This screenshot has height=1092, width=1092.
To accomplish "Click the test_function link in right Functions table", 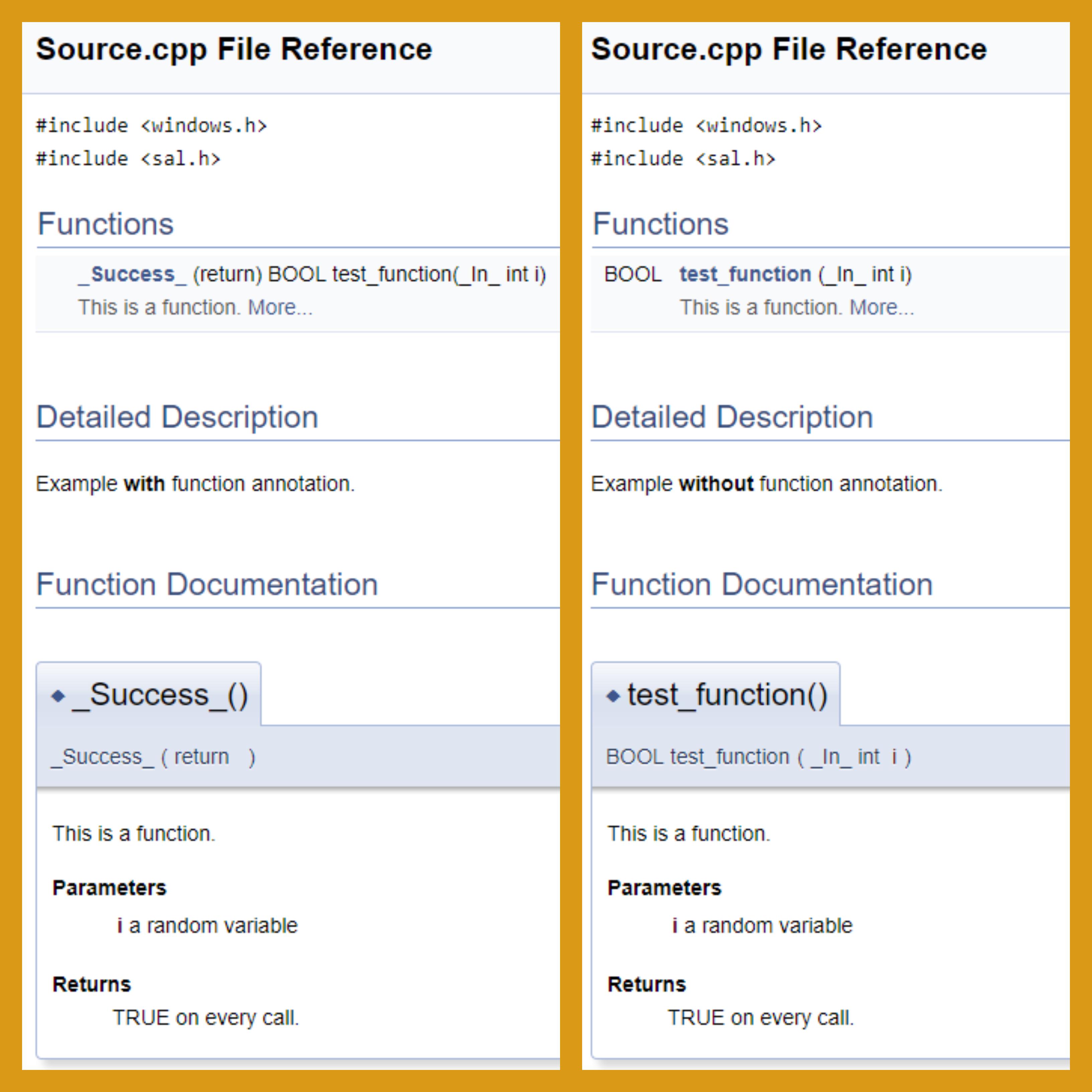I will 745,274.
